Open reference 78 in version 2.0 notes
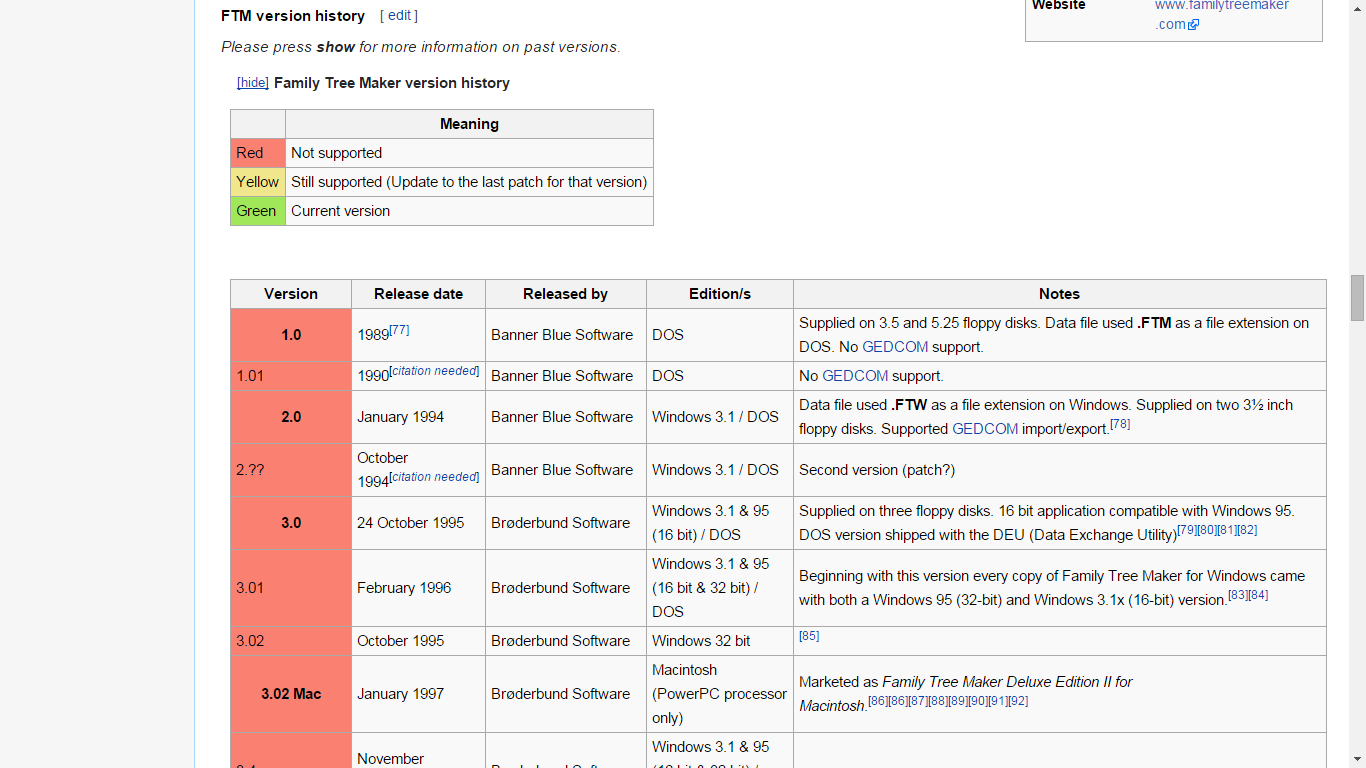 tap(1120, 424)
